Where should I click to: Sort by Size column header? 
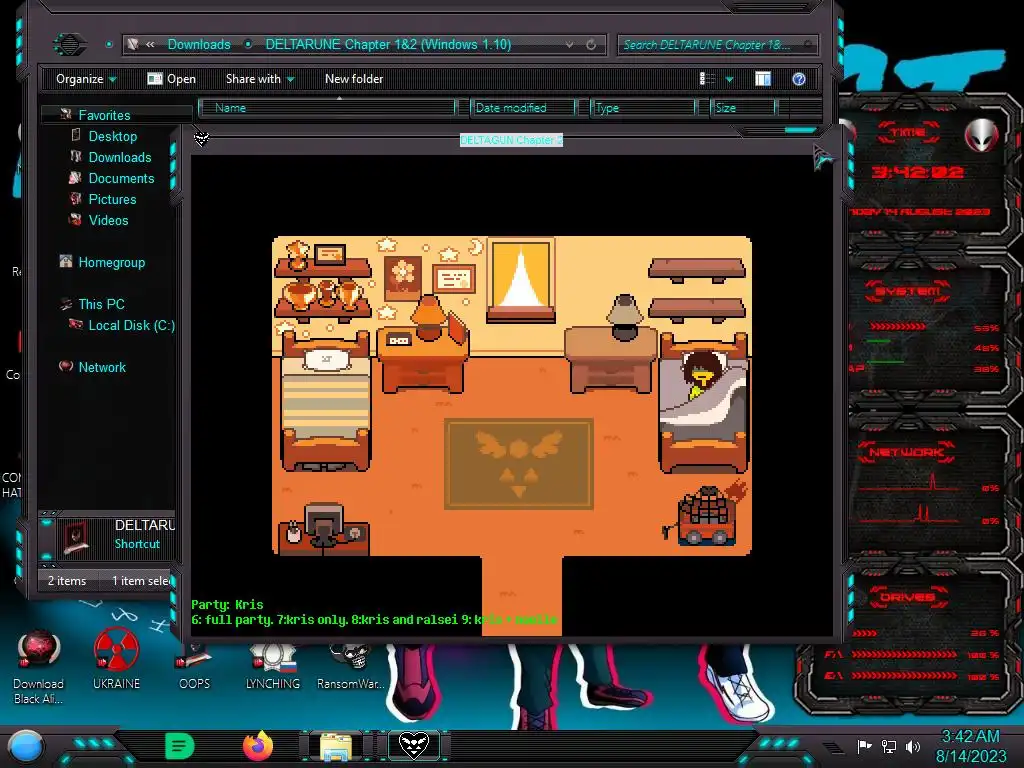(x=743, y=108)
